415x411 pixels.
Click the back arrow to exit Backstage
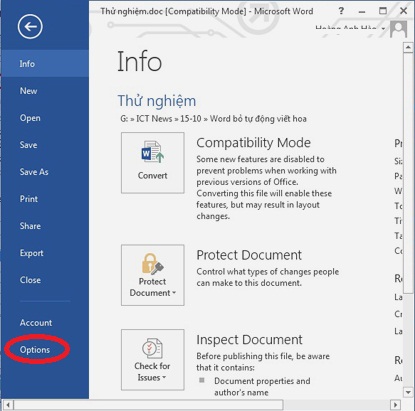[x=30, y=27]
